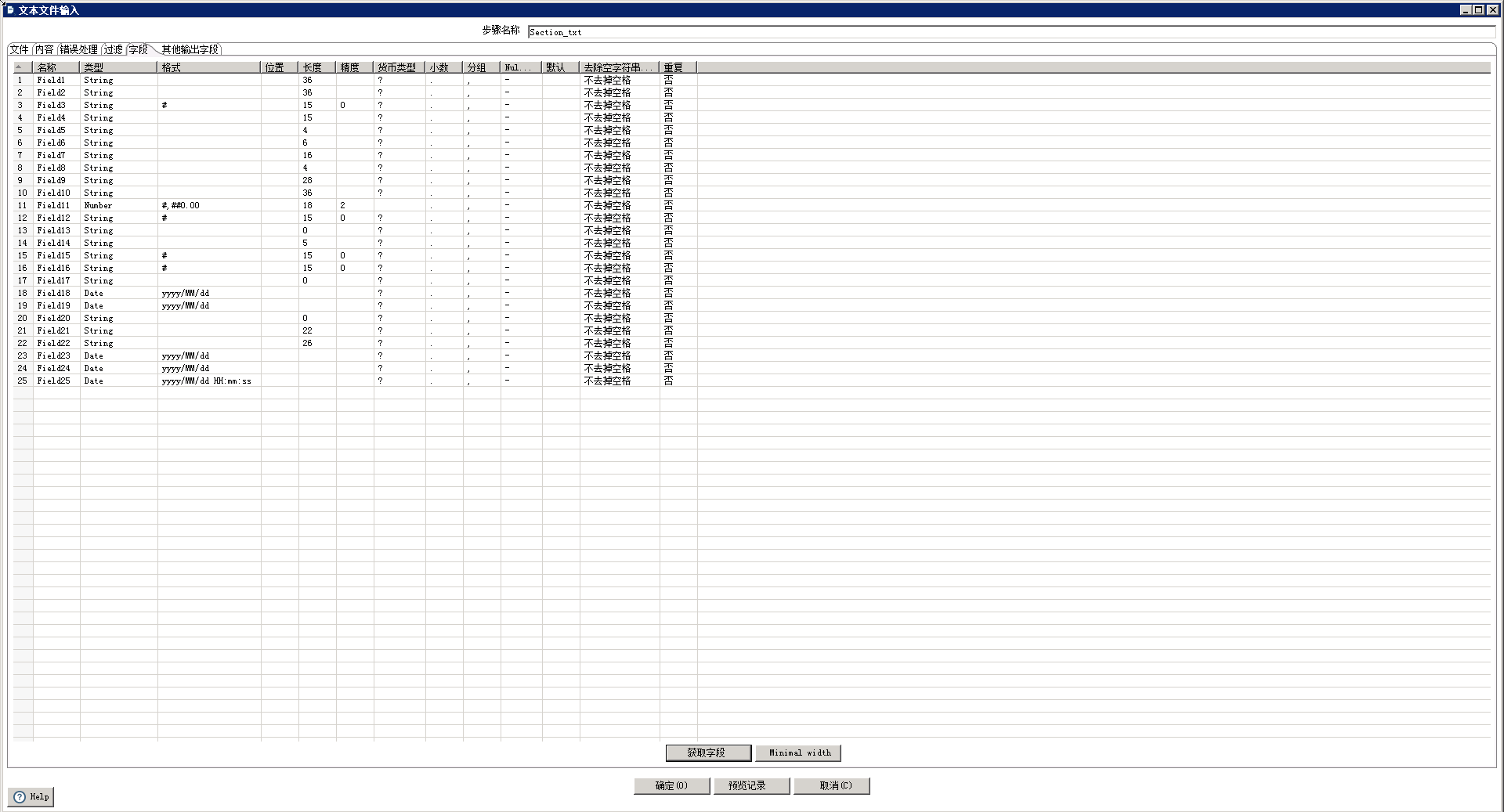Click the 去除空字符串 column header
The image size is (1504, 812).
coord(620,67)
